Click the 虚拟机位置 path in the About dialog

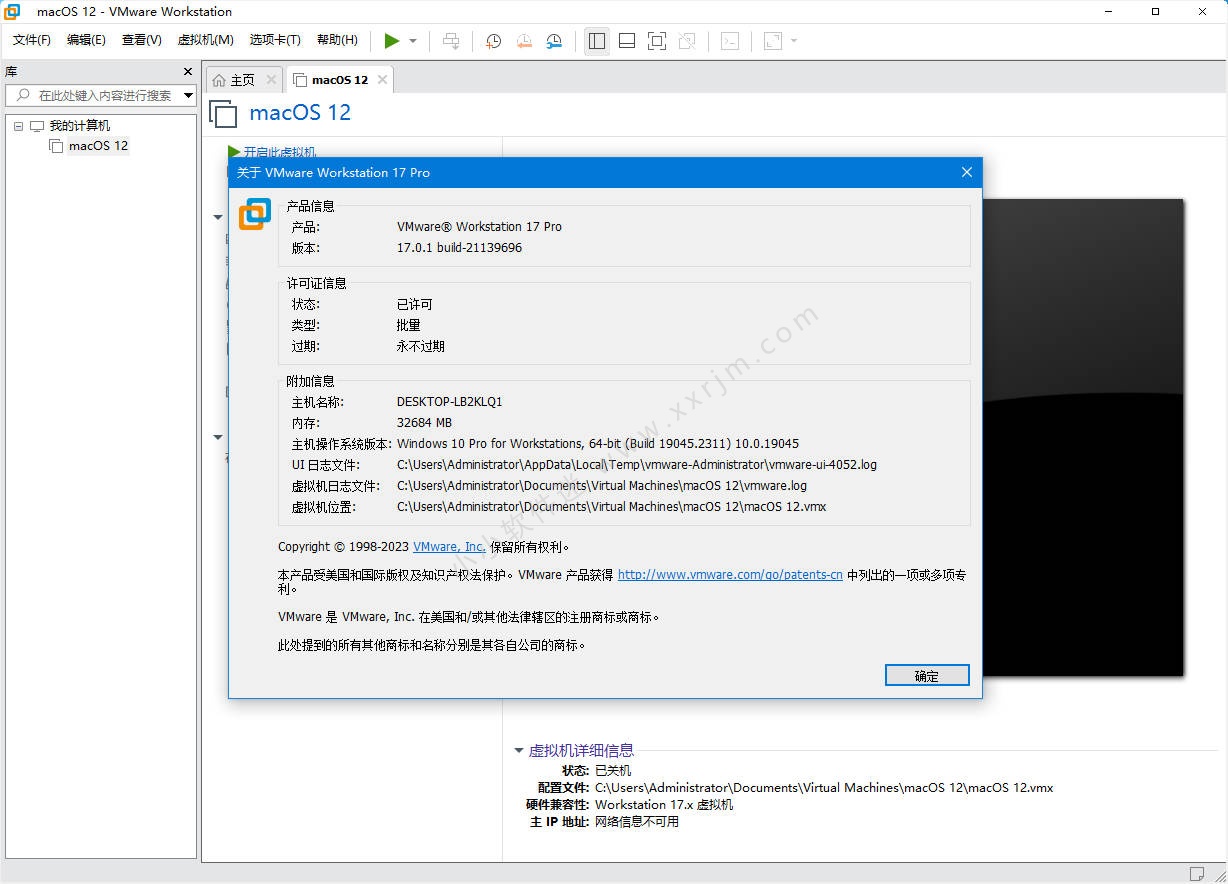611,507
